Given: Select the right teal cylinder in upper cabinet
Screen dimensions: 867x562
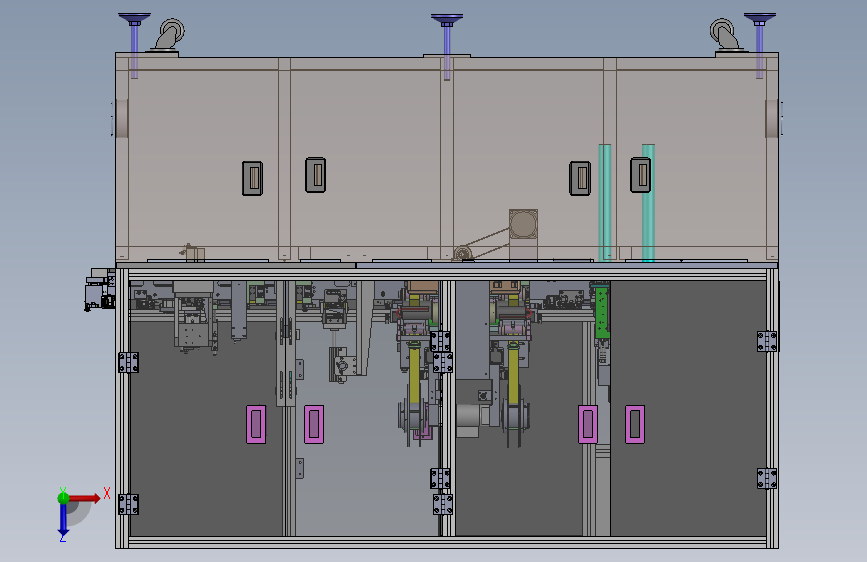Looking at the screenshot, I should pos(649,202).
